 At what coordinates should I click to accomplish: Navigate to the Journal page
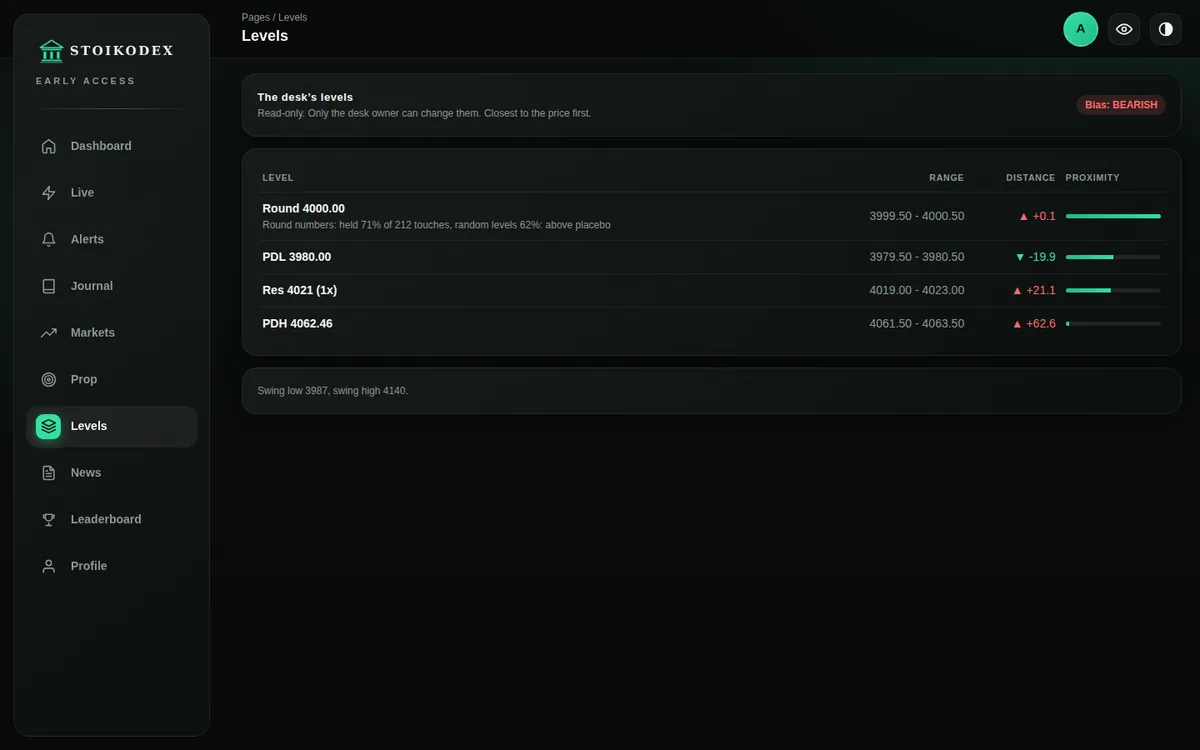point(112,286)
